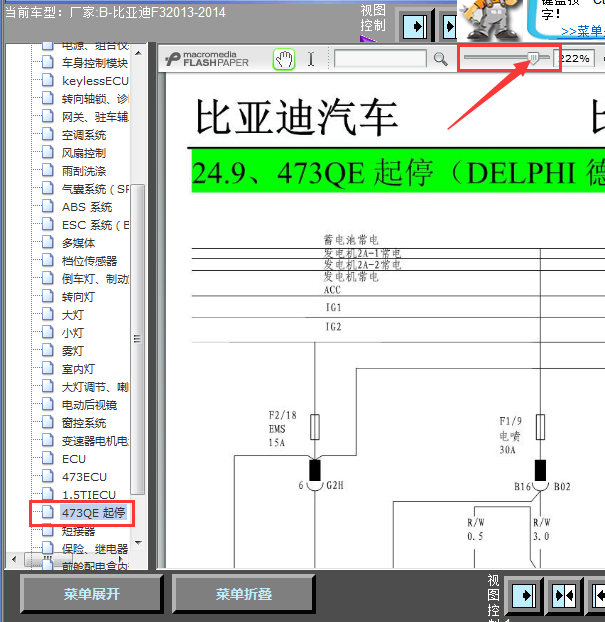Open 雨刮洗涤 tree item

coord(84,171)
